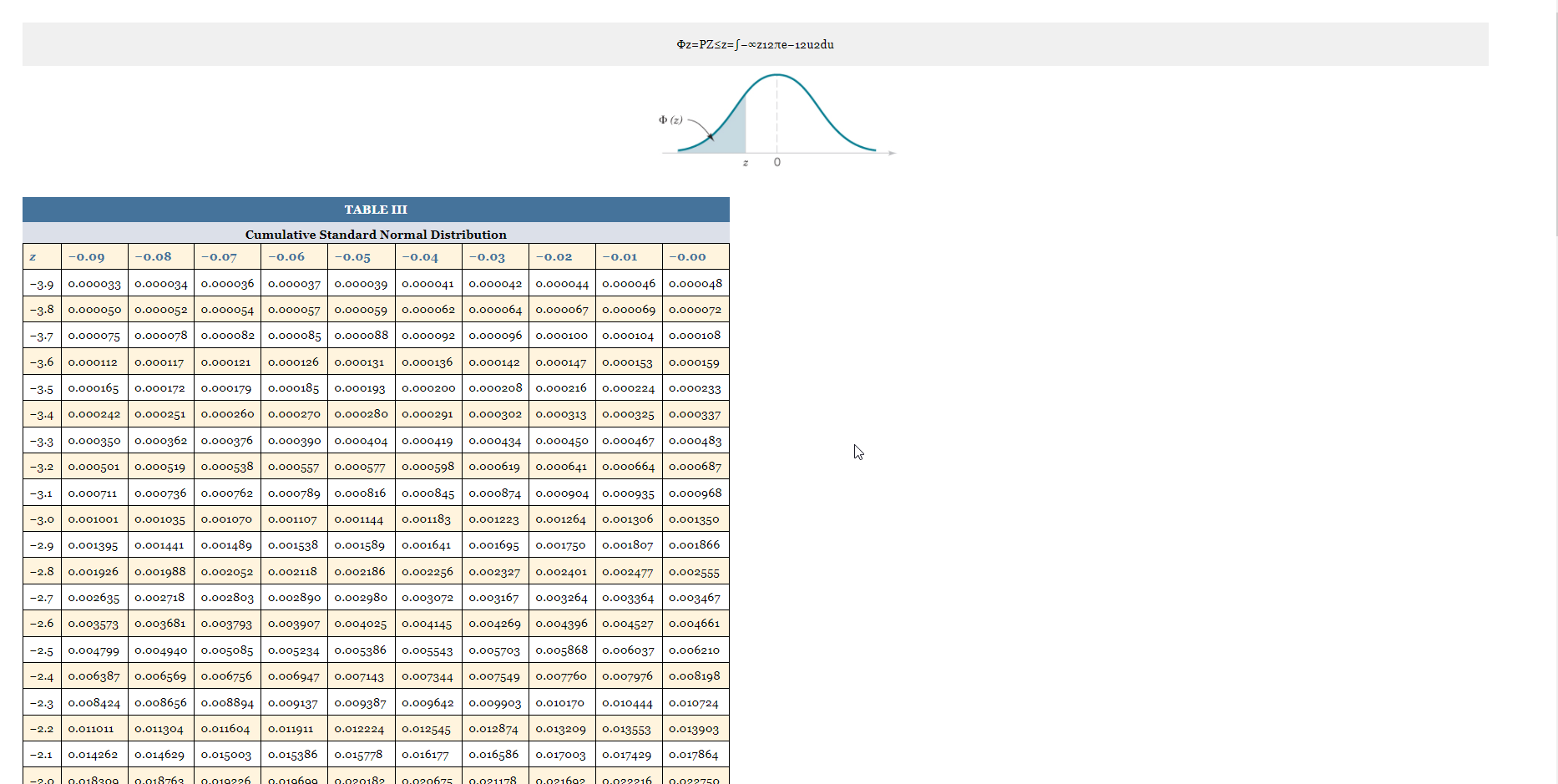Click the −3.9 row label
1558x784 pixels.
pos(42,284)
